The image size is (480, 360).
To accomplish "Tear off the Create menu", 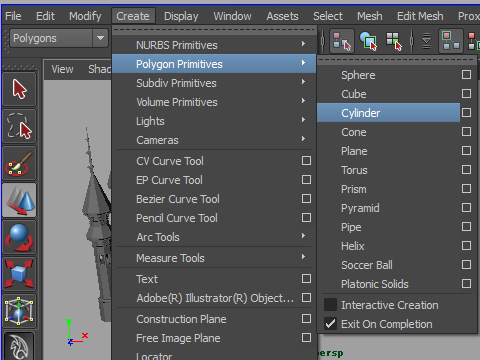I will (x=215, y=30).
